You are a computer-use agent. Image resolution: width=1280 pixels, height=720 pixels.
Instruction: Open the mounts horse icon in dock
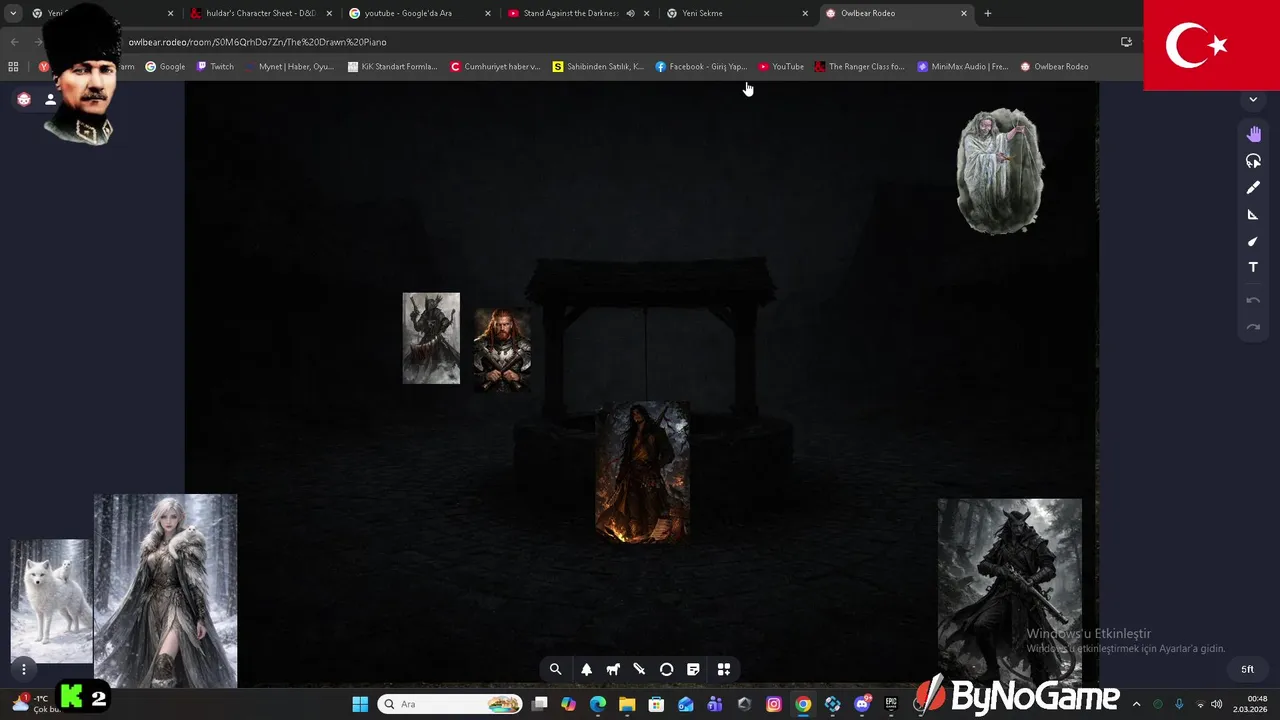pyautogui.click(x=613, y=669)
